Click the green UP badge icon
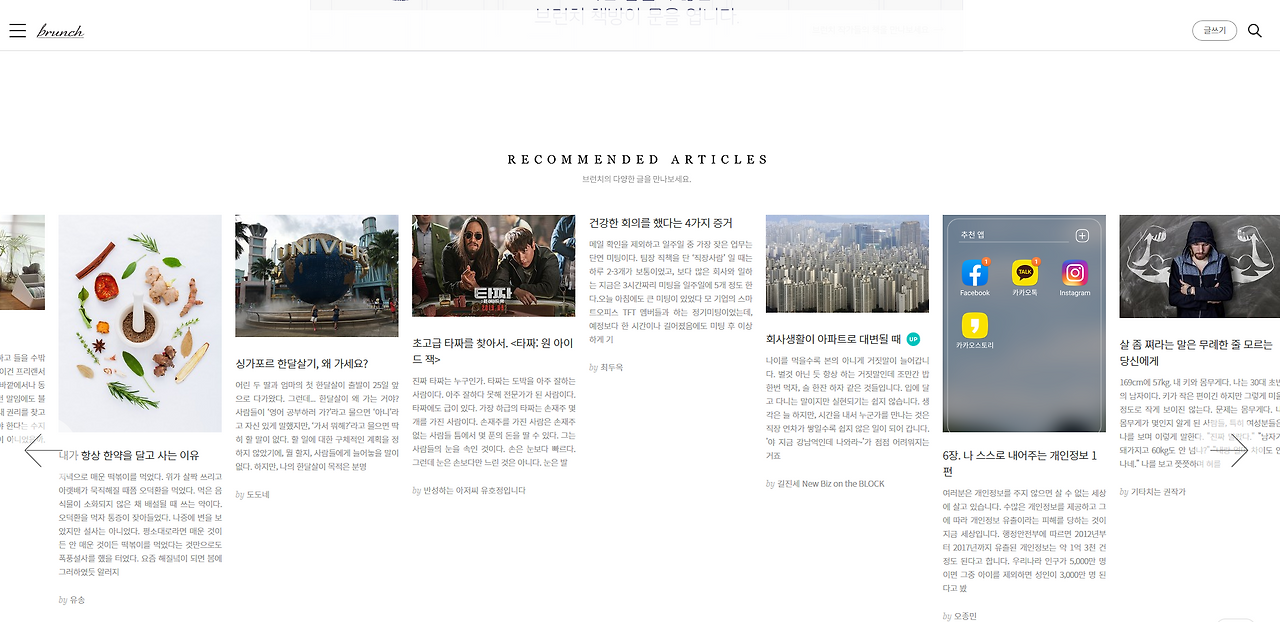1280x622 pixels. click(913, 339)
